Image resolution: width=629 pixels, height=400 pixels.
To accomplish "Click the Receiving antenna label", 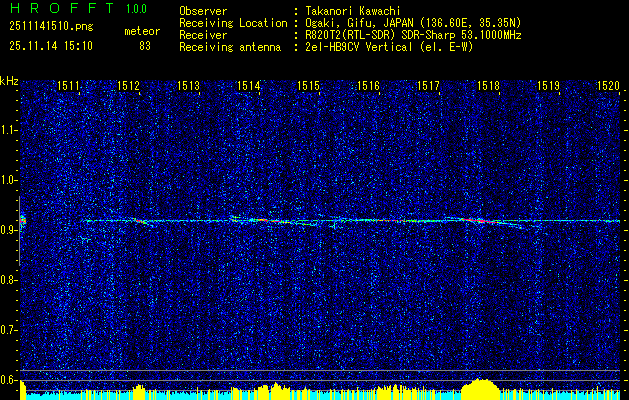I will click(230, 47).
